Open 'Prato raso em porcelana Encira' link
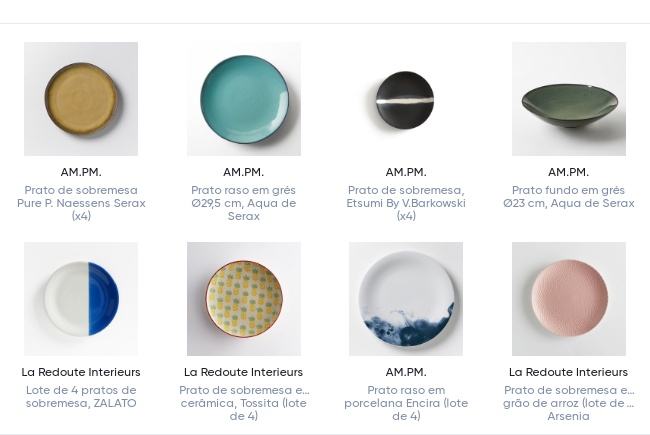The image size is (650, 435). [x=405, y=403]
